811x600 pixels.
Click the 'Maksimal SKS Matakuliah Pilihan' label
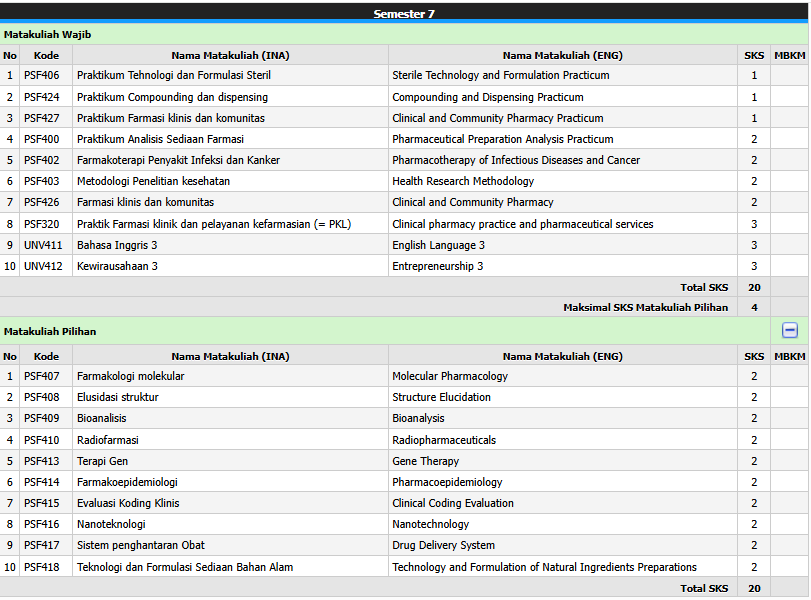click(645, 308)
